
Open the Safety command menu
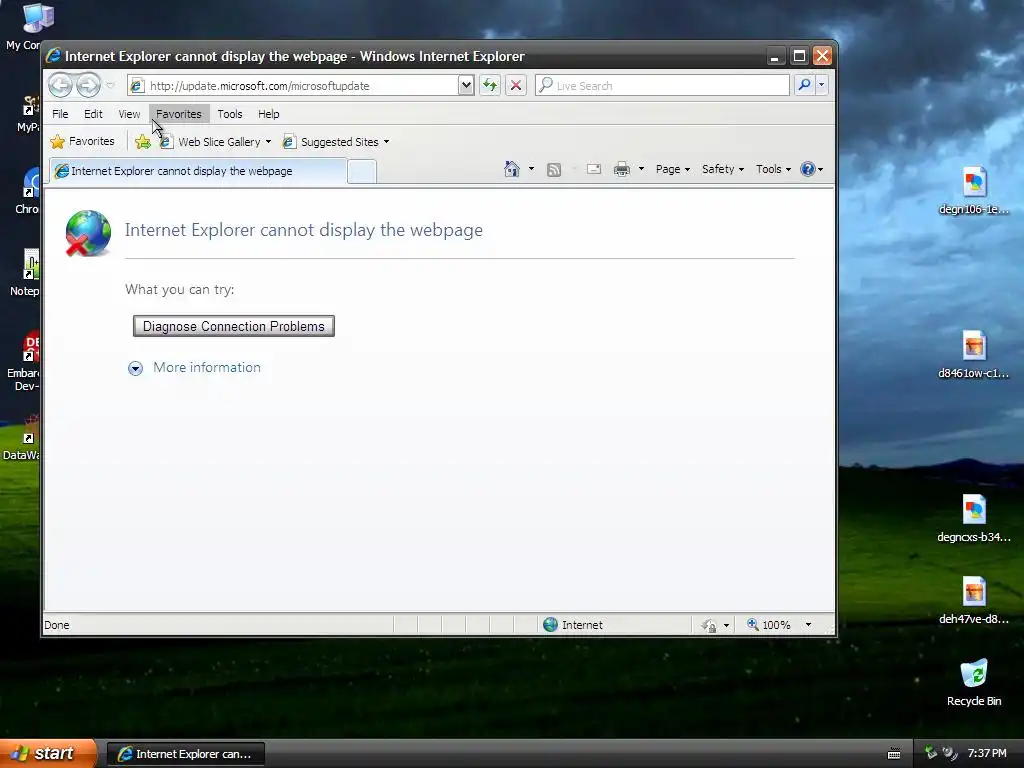723,169
